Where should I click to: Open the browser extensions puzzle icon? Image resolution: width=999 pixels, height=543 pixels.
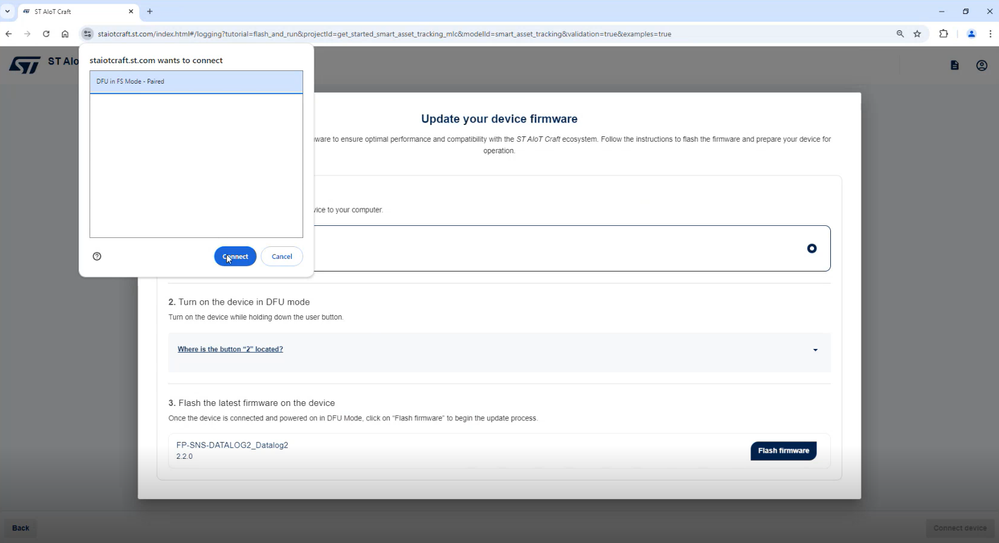[x=944, y=34]
